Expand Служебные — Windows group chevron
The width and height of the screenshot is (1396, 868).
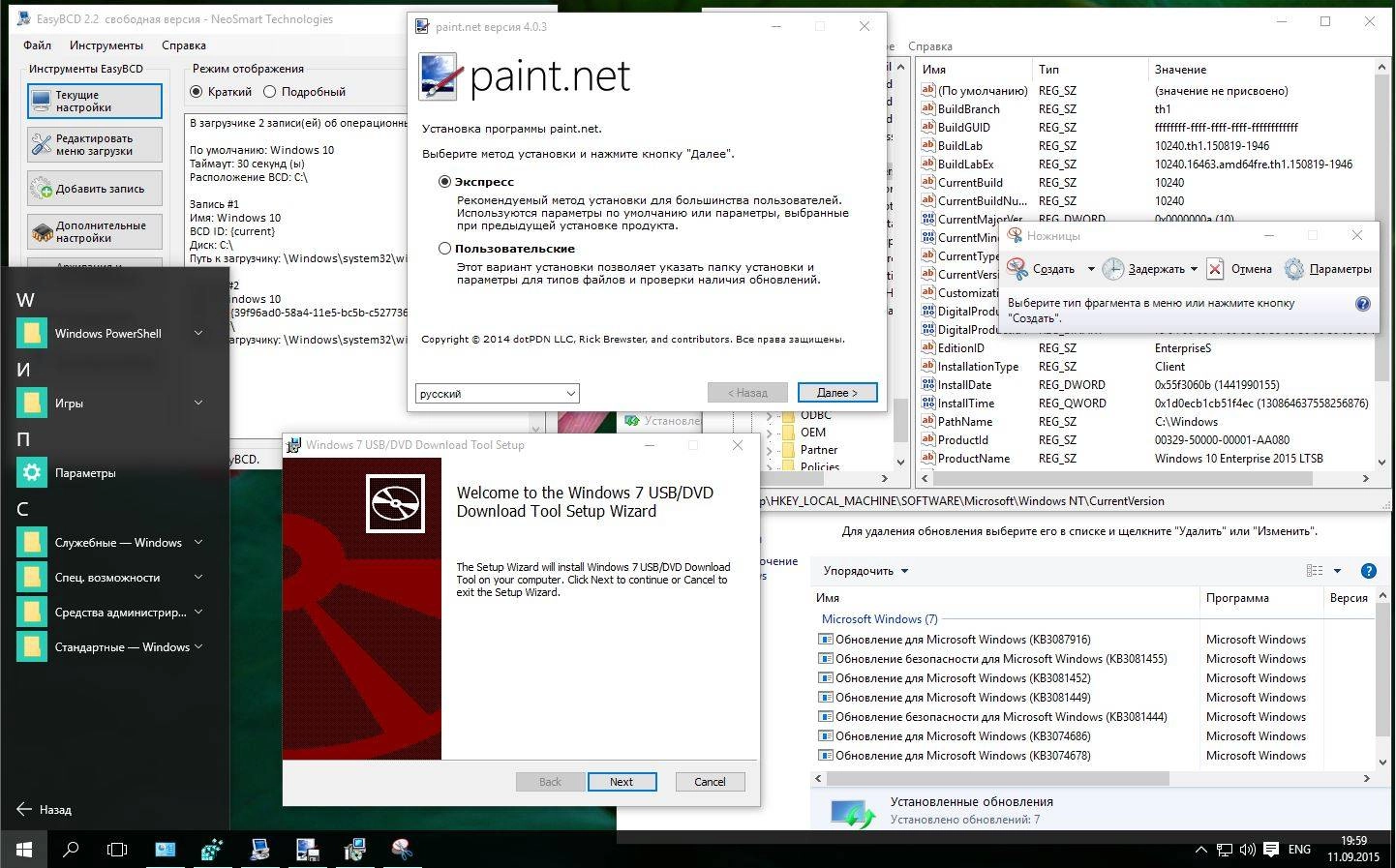[198, 542]
